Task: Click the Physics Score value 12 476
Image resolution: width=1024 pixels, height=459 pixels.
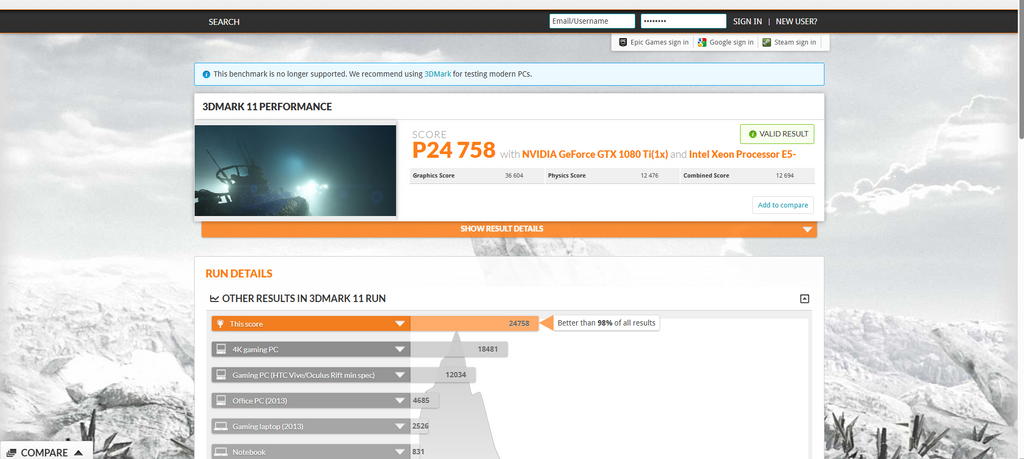Action: click(x=650, y=176)
